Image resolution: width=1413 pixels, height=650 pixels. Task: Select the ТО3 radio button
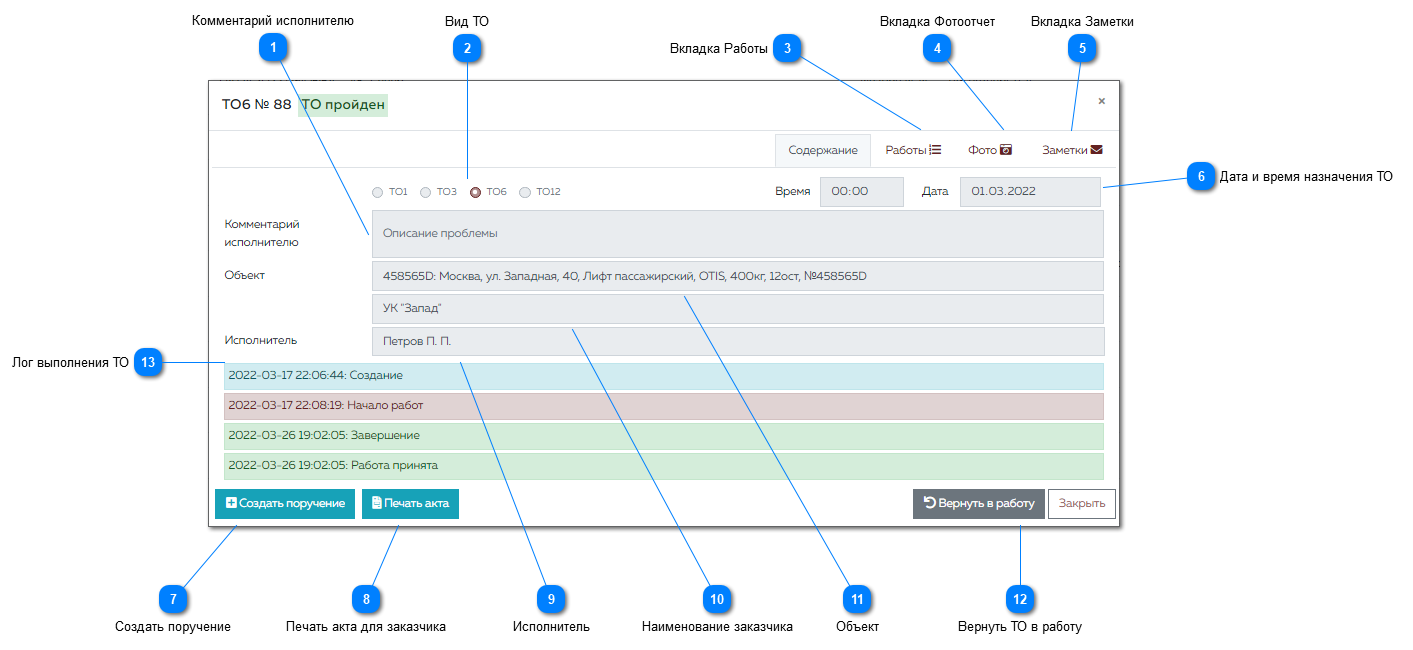click(x=425, y=192)
